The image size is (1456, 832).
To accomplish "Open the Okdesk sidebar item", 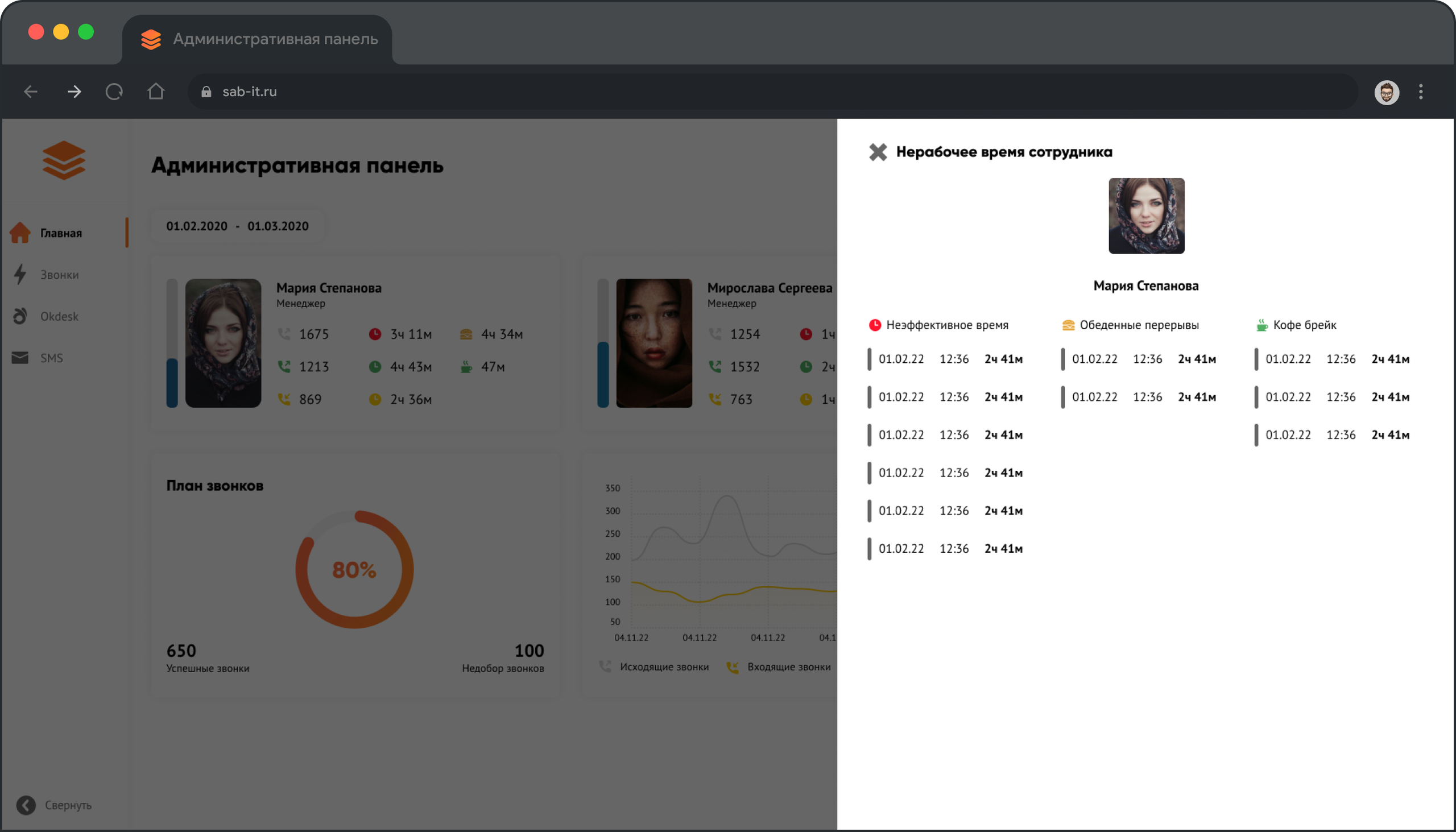I will click(x=59, y=317).
